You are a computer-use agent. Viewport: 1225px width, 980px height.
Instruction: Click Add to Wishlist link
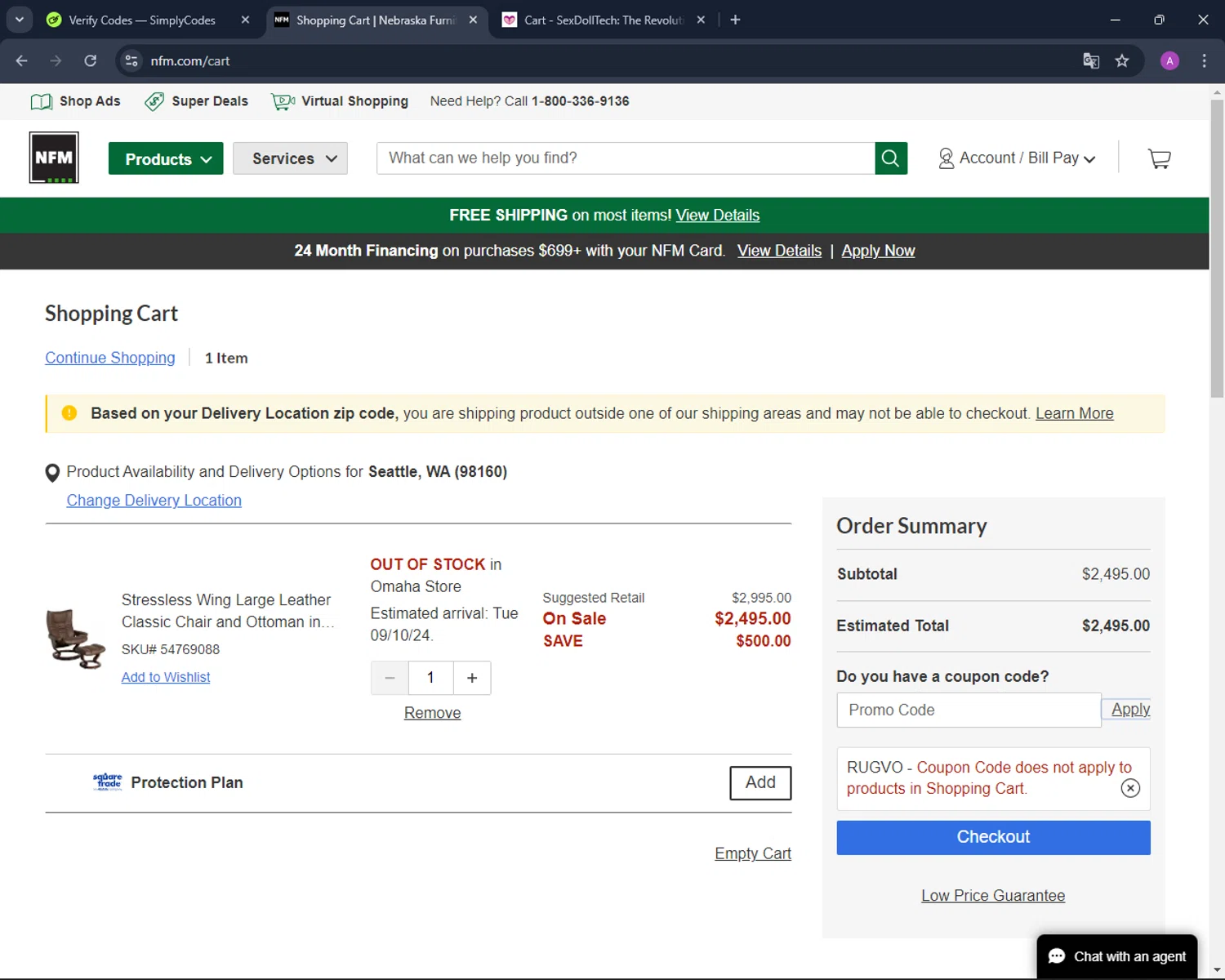[166, 677]
